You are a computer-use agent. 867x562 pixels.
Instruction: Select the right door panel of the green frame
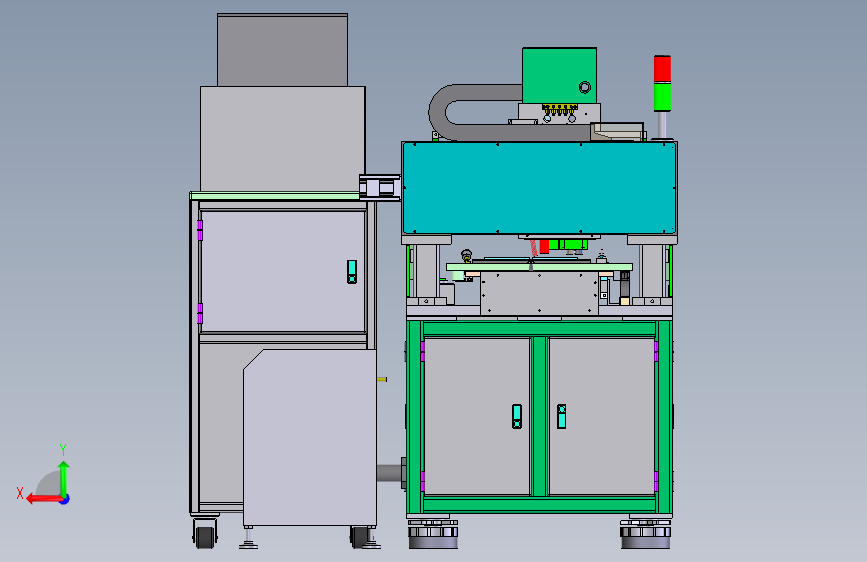pos(602,416)
